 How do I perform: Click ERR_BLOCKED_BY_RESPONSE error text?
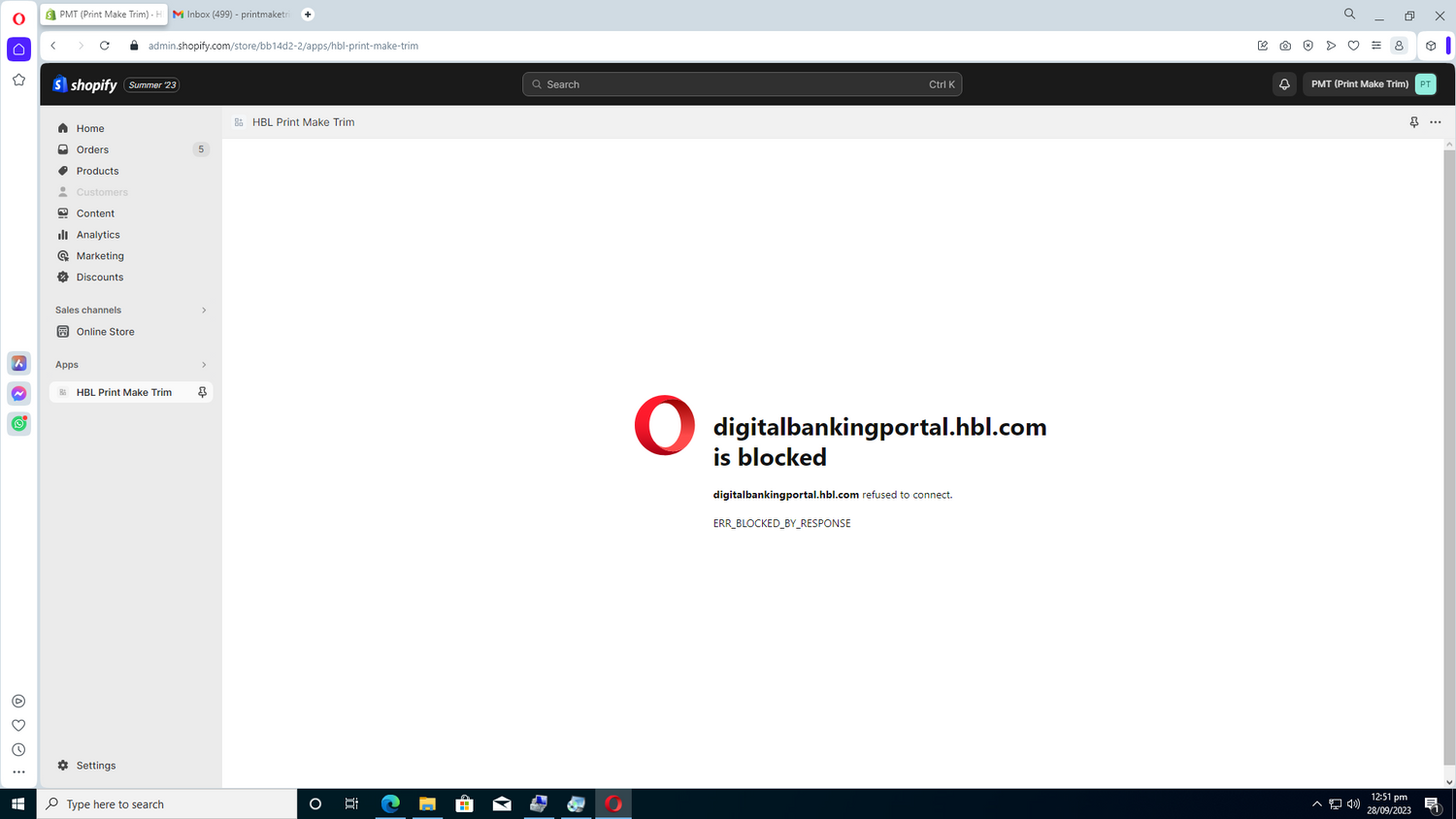[x=781, y=523]
